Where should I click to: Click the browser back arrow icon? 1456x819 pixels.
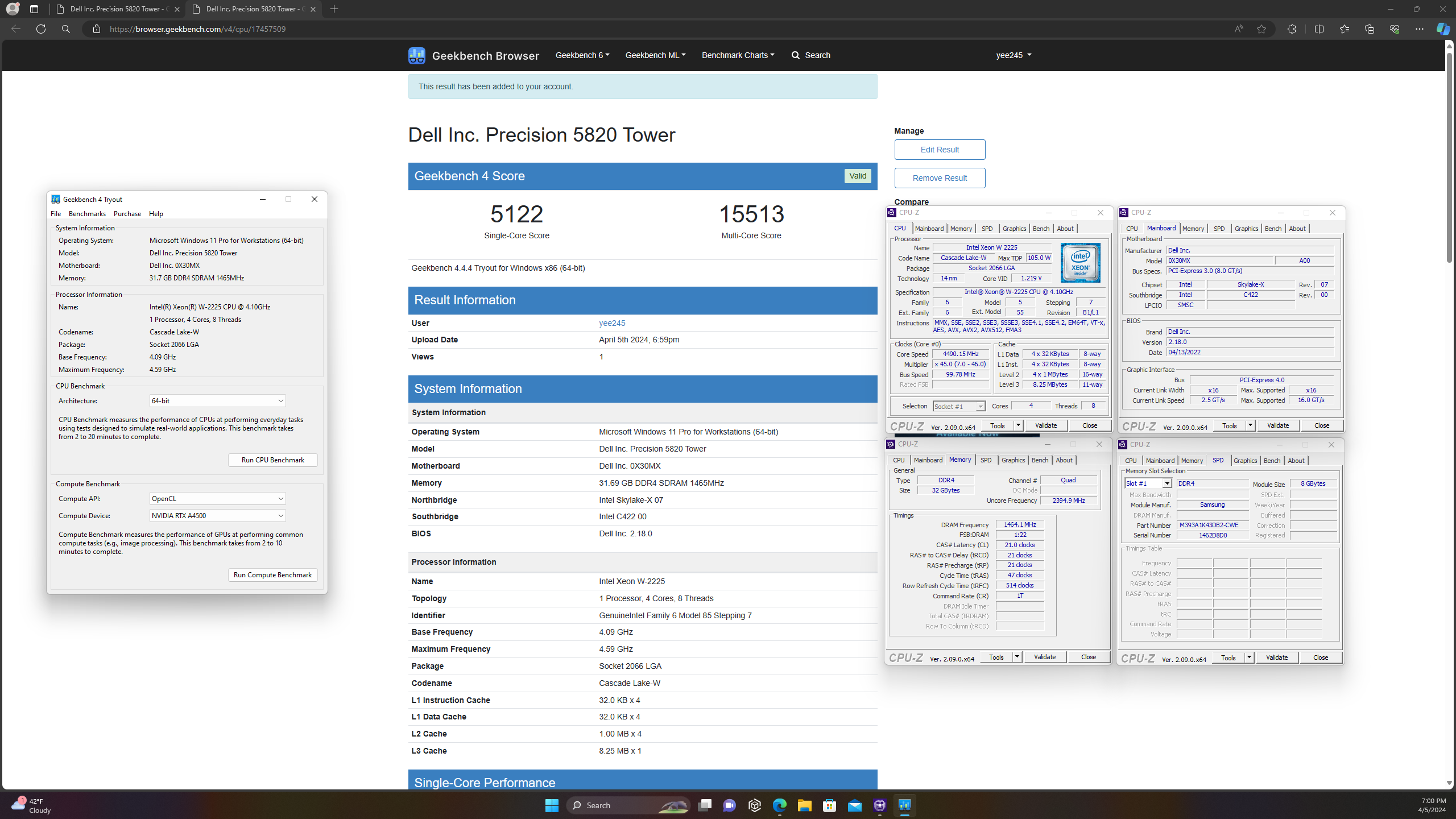[x=16, y=29]
